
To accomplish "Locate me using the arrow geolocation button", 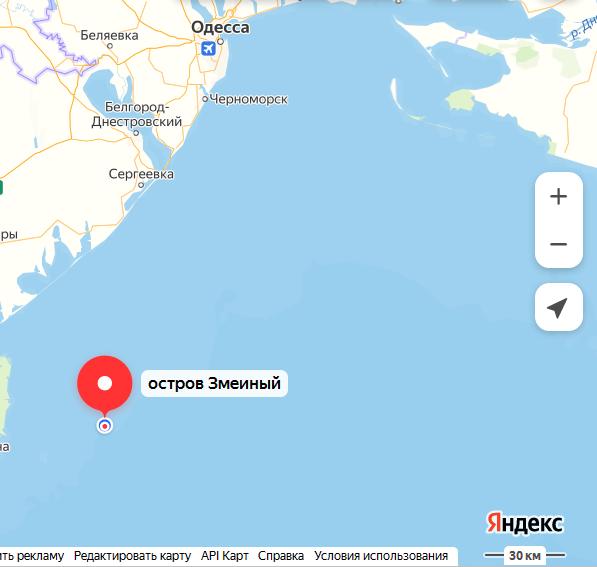I will pyautogui.click(x=559, y=307).
